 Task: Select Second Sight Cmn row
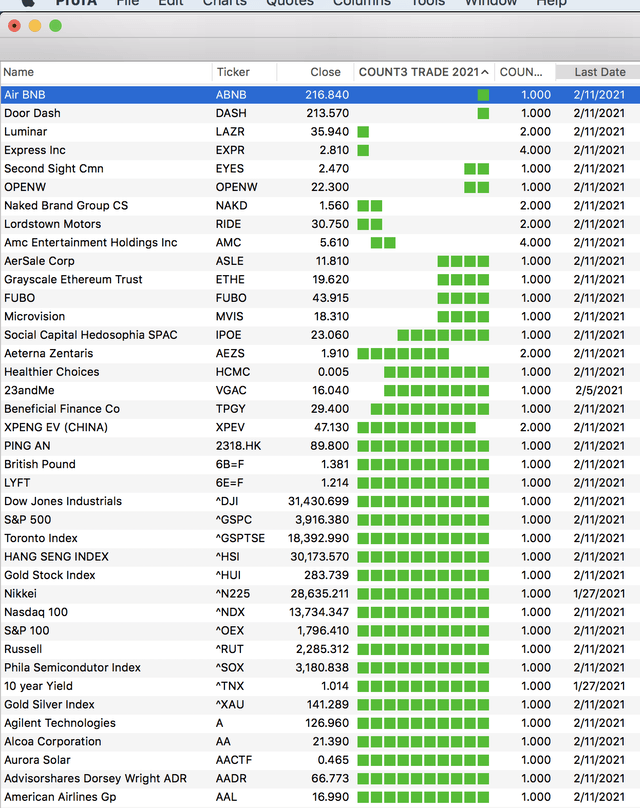(x=320, y=169)
